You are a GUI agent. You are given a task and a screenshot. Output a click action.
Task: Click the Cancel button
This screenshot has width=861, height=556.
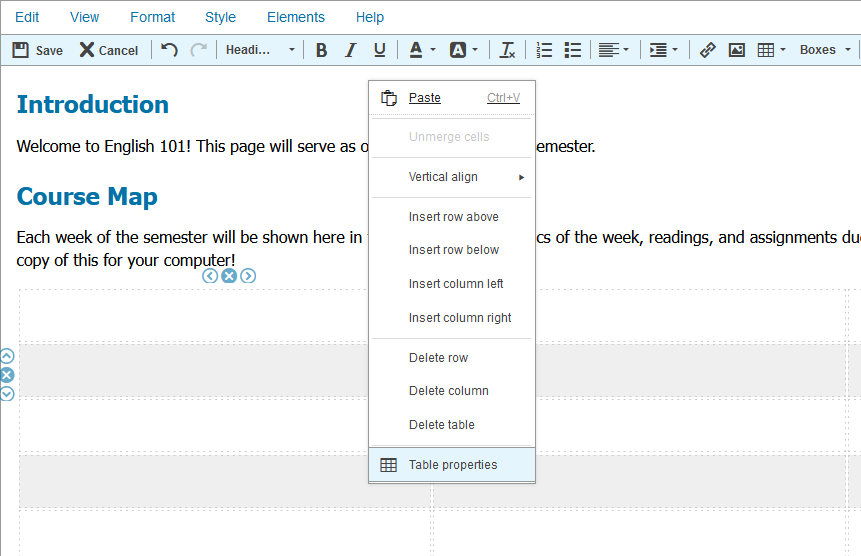(109, 50)
